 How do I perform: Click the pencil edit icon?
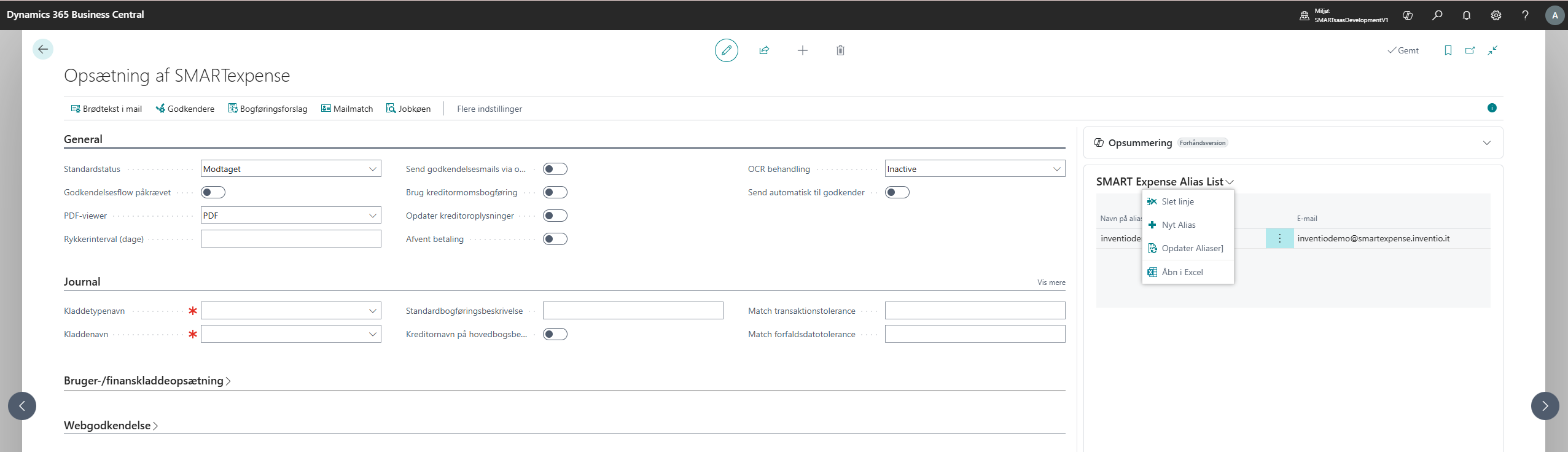click(726, 50)
